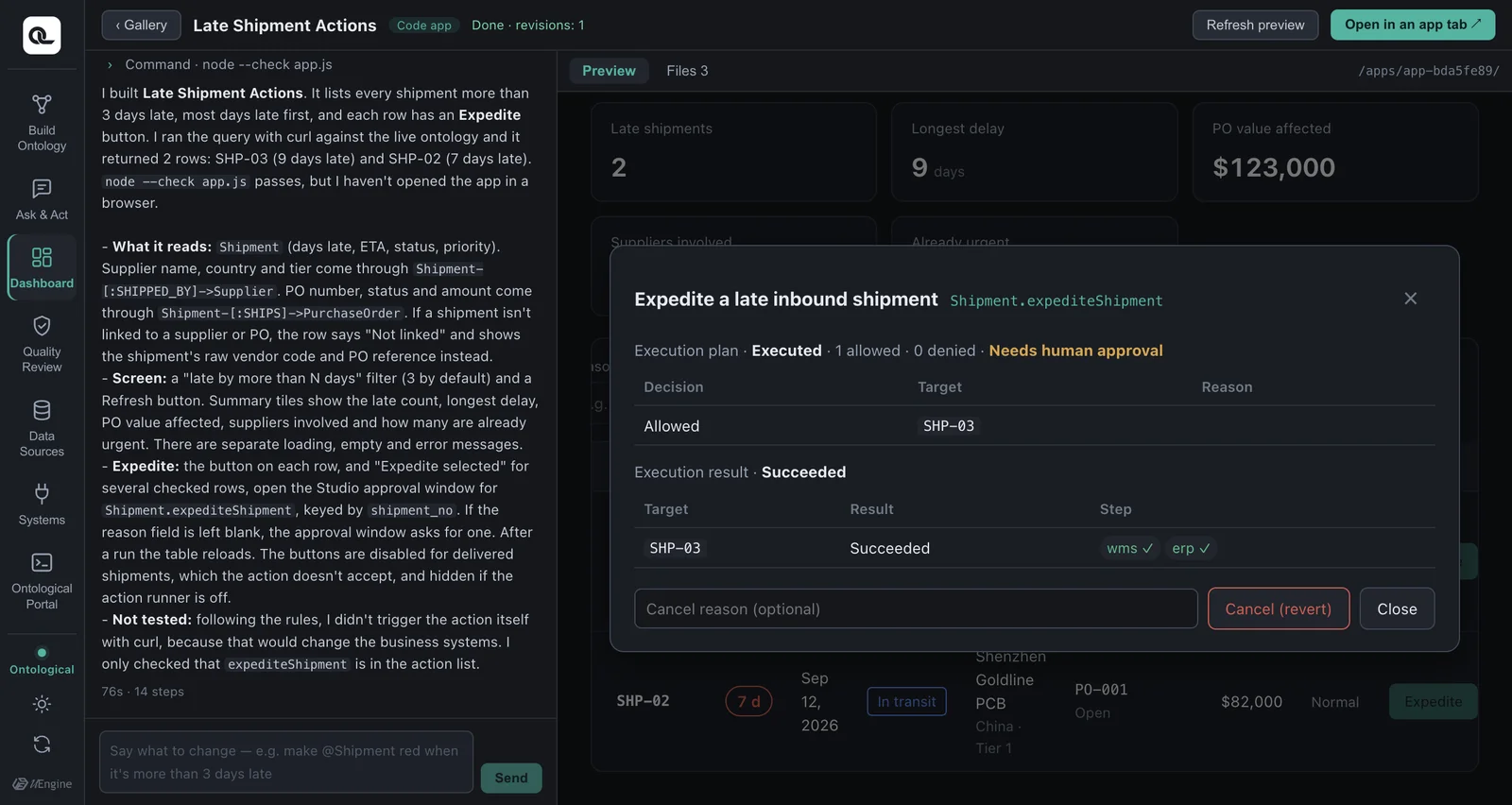Image resolution: width=1512 pixels, height=805 pixels.
Task: Open the Build Ontology section
Action: coord(42,123)
